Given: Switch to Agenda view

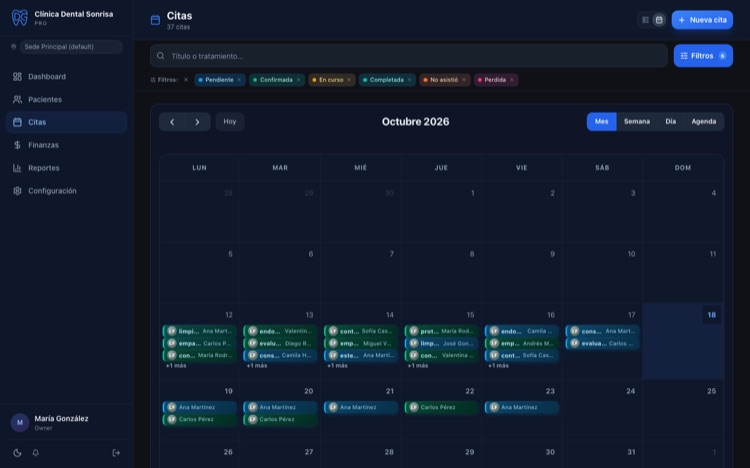Looking at the screenshot, I should 704,122.
